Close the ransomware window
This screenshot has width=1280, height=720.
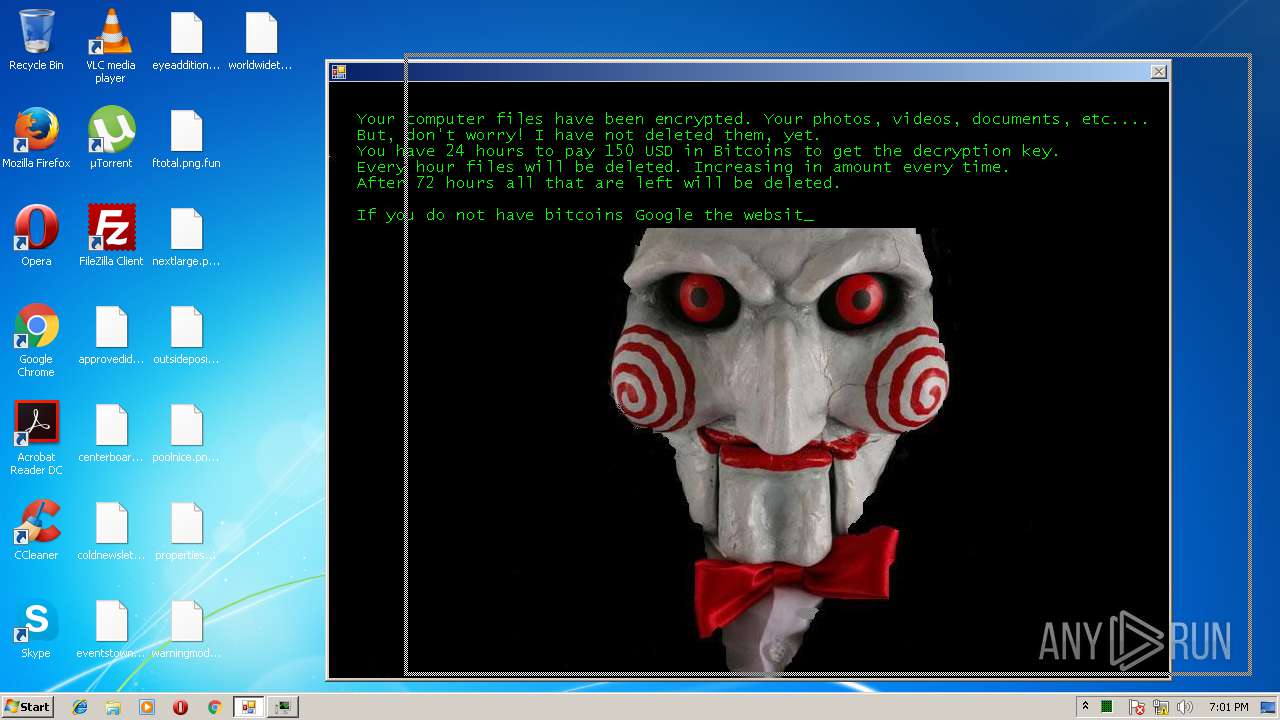pyautogui.click(x=1158, y=72)
